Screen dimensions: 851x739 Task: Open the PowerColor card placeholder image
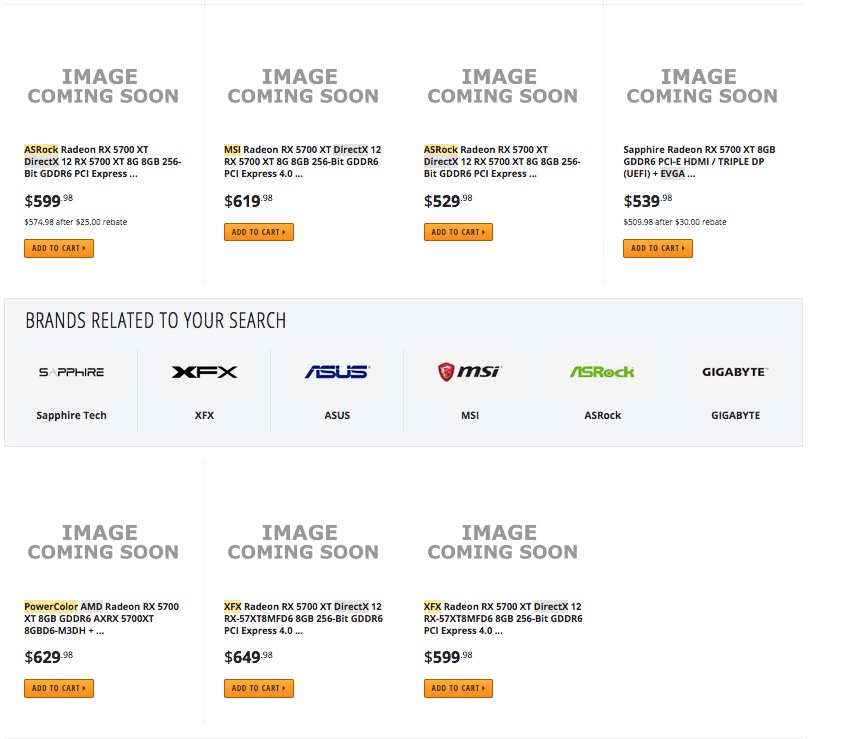pos(103,542)
